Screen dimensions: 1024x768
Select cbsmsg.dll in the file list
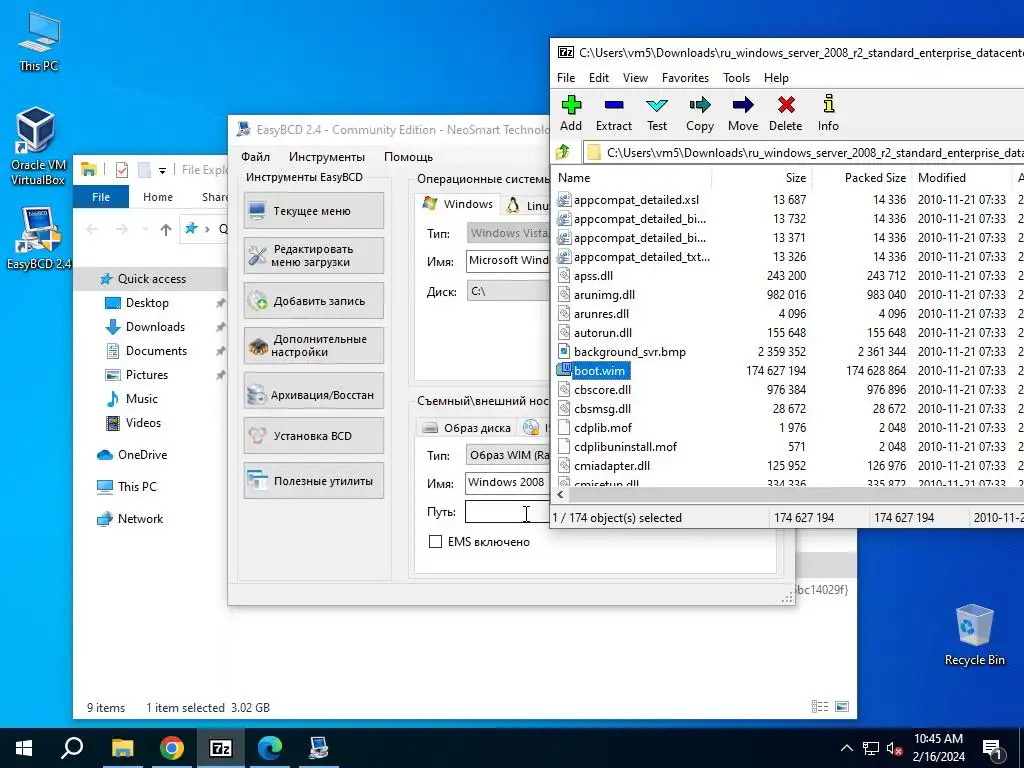pyautogui.click(x=602, y=409)
